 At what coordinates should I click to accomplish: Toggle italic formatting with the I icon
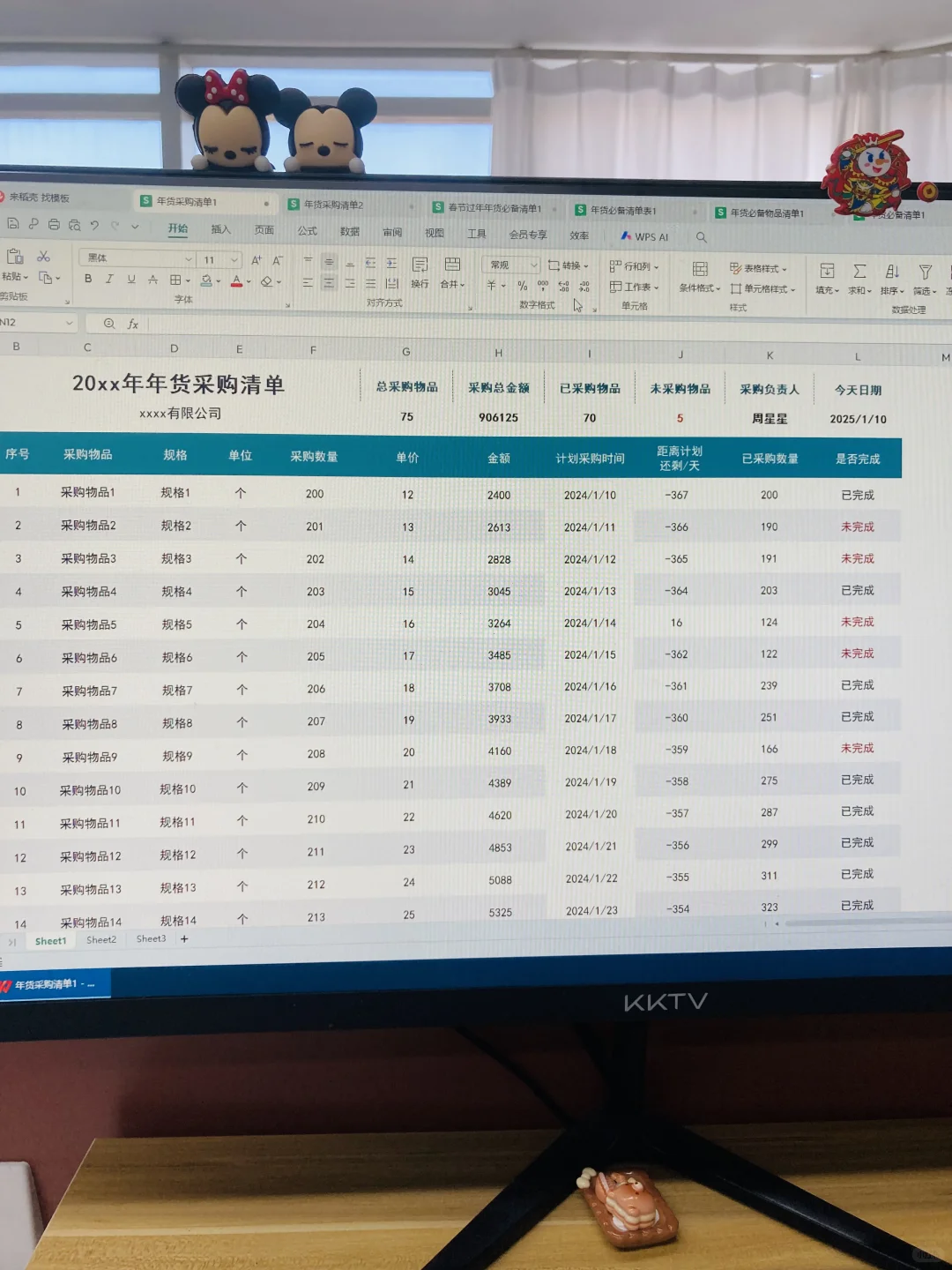coord(109,278)
